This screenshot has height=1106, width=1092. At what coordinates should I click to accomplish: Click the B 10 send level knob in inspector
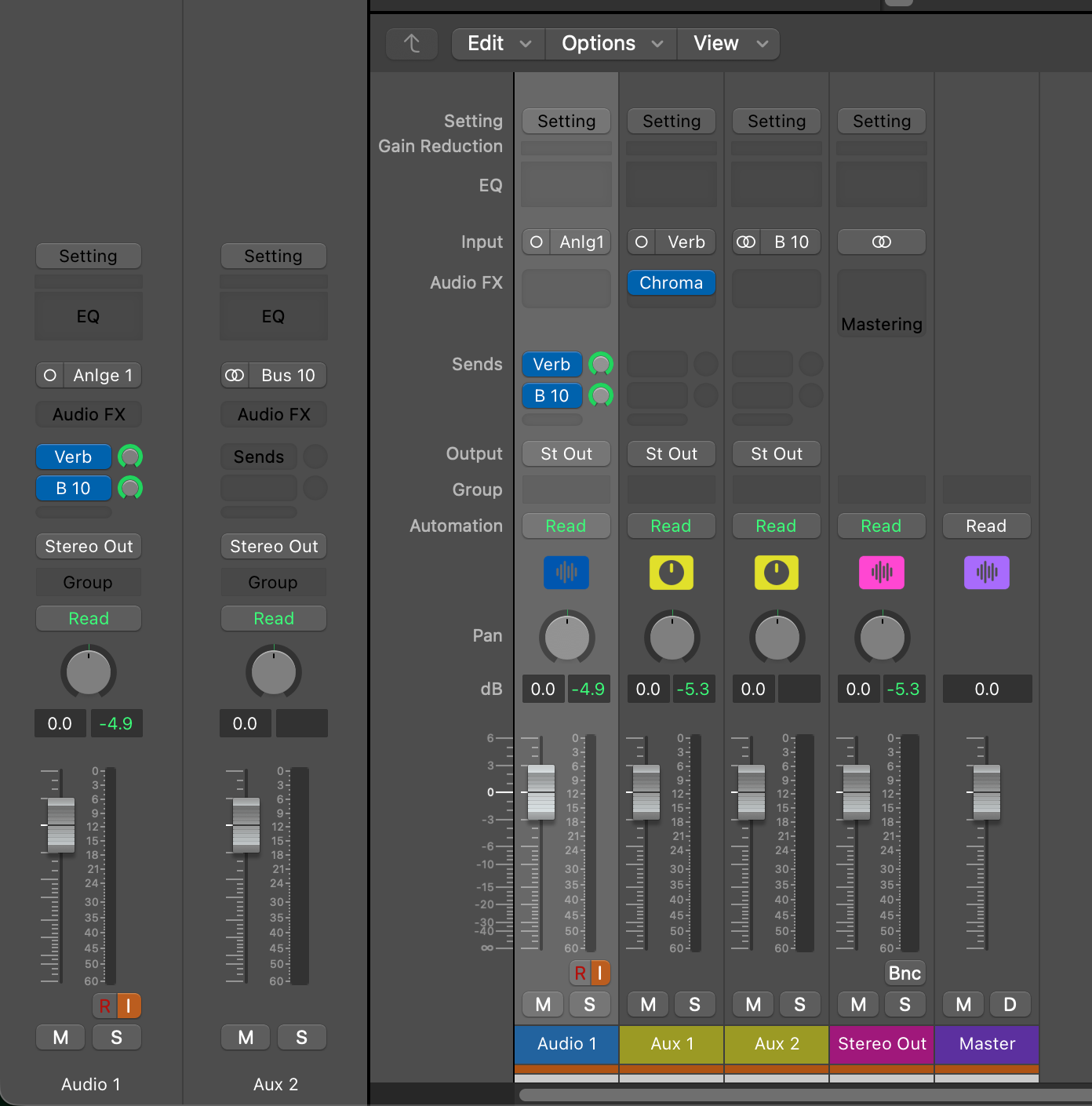(130, 488)
